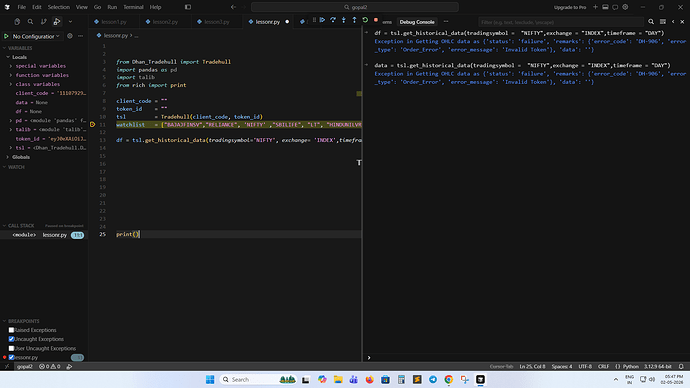Image resolution: width=690 pixels, height=388 pixels.
Task: Toggle the console view mode icon
Action: (663, 22)
